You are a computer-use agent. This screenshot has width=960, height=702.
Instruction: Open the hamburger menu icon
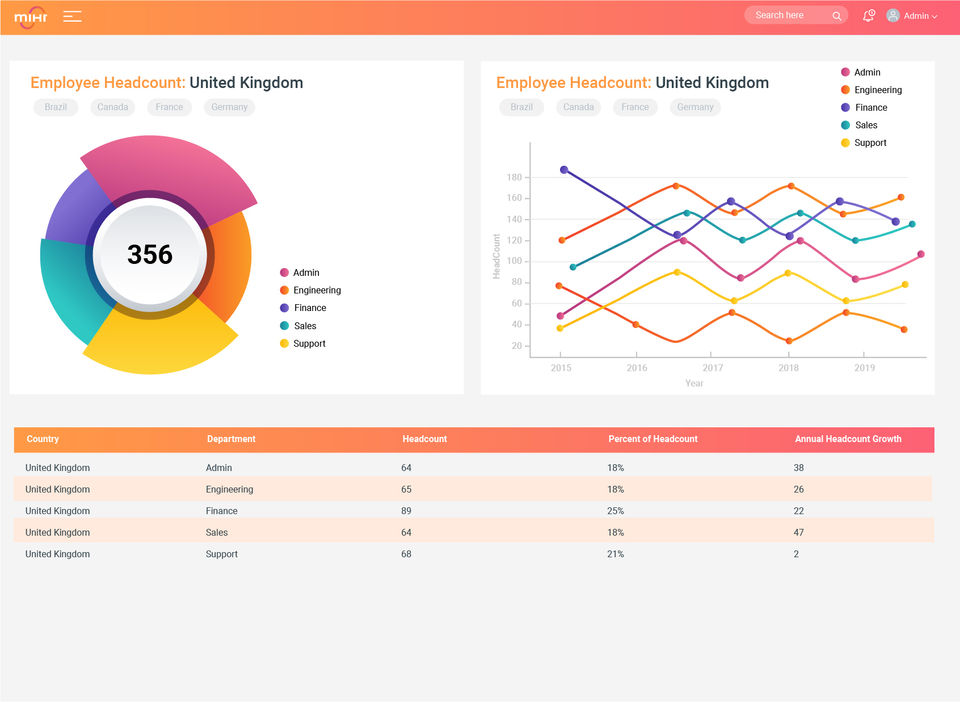click(x=72, y=17)
